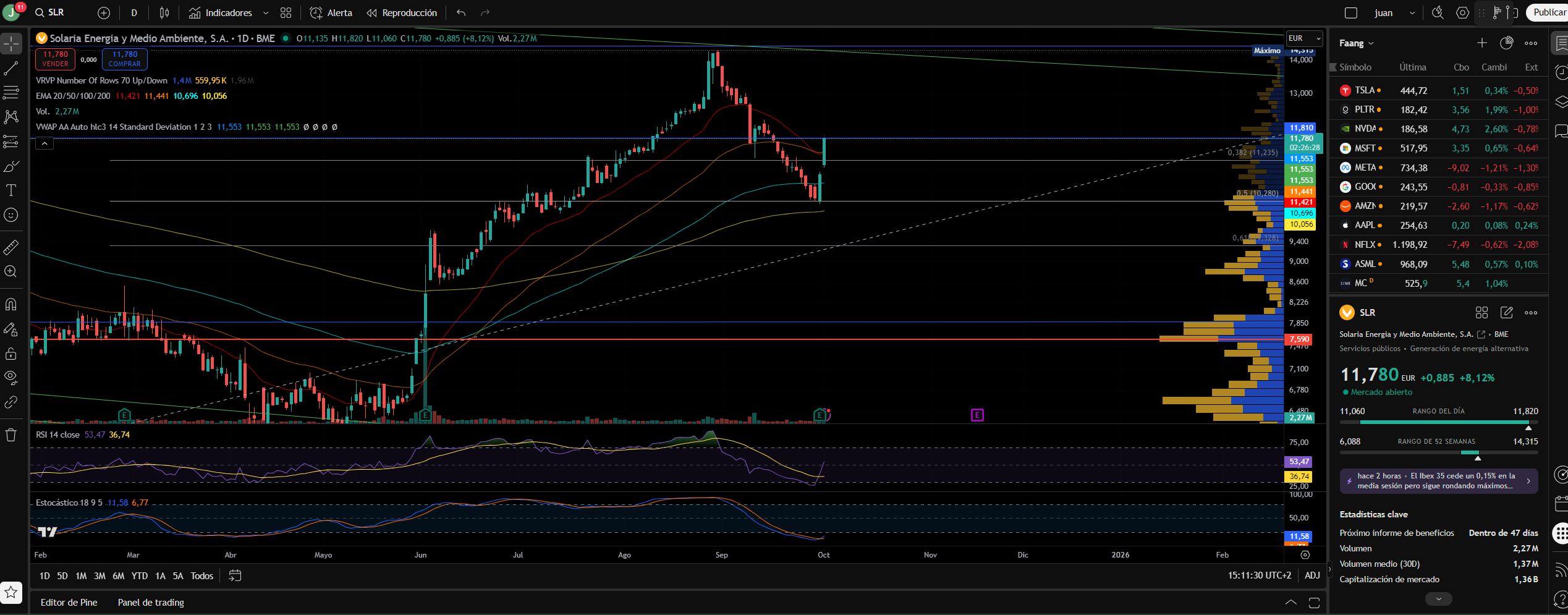Click the undo arrow in toolbar
This screenshot has width=1568, height=615.
tap(461, 12)
